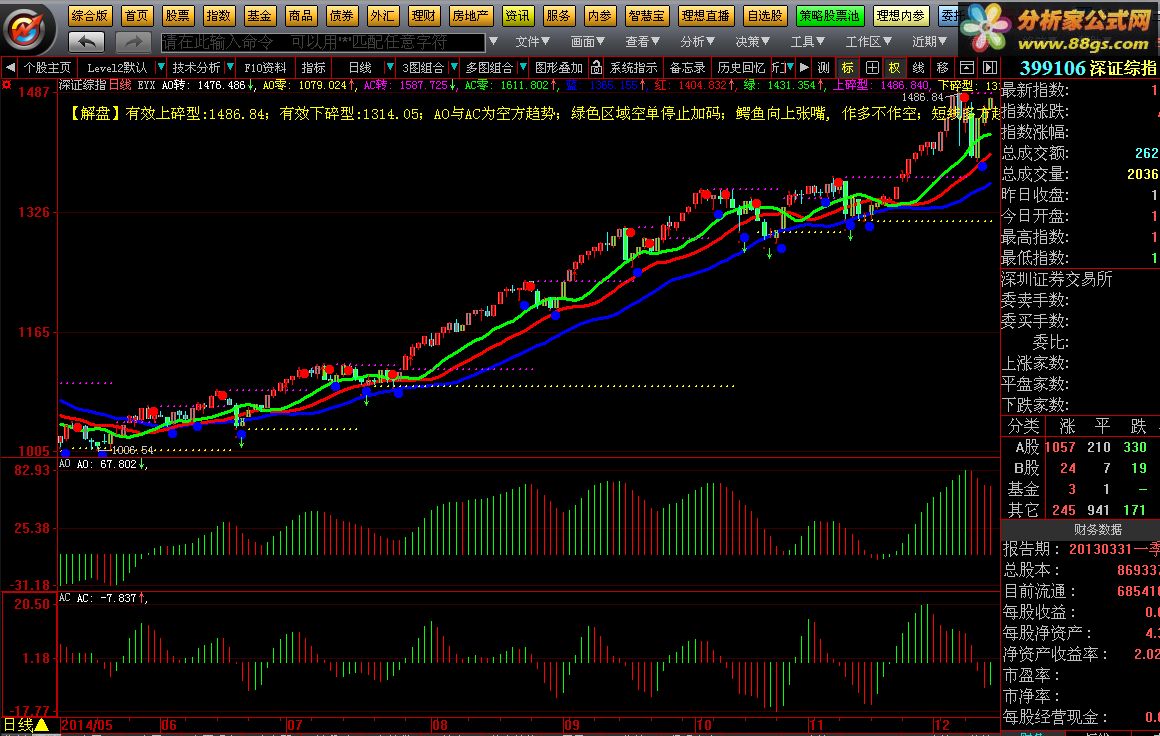The width and height of the screenshot is (1160, 736).
Task: Click the left triangle scroll icon before 个股主页
Action: point(10,67)
